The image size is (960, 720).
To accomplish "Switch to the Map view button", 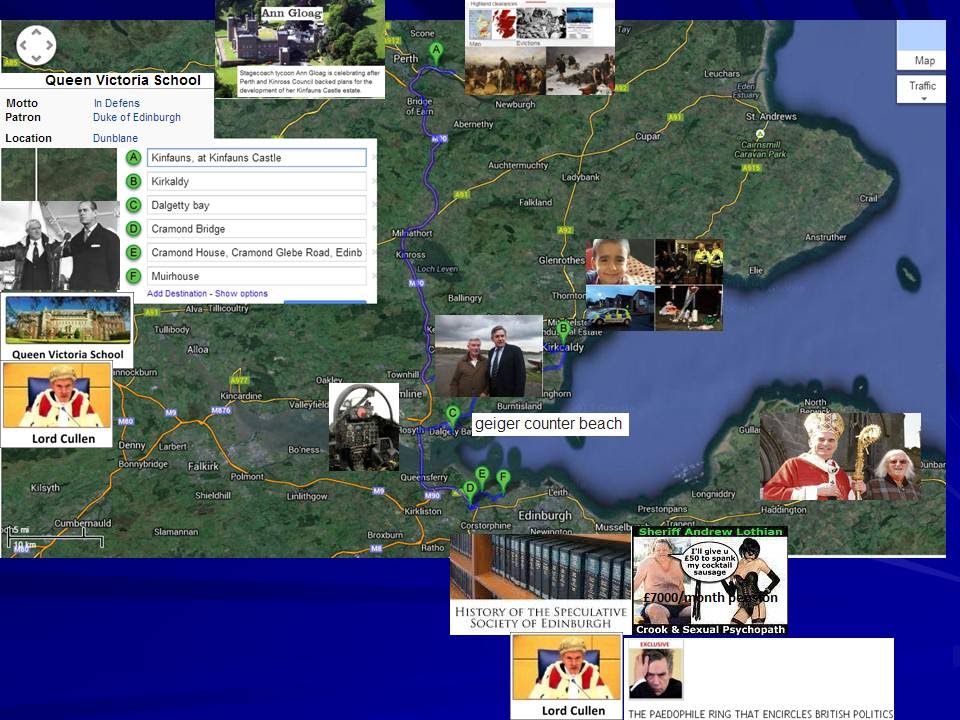I will pyautogui.click(x=924, y=61).
